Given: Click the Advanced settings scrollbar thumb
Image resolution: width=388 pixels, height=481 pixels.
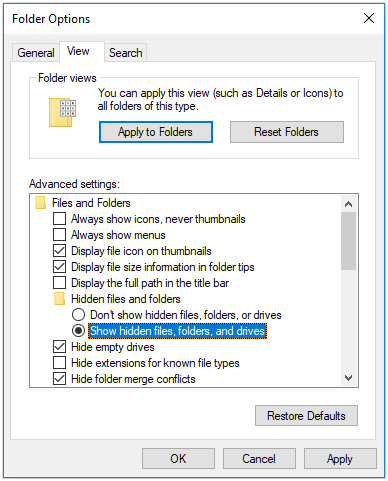Looking at the screenshot, I should click(x=349, y=241).
